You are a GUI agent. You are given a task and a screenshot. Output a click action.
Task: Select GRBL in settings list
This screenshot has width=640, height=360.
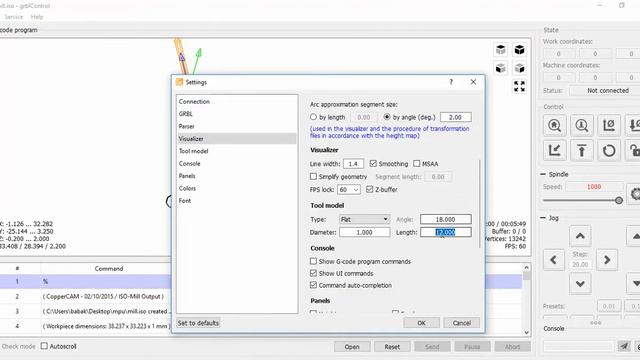237,114
